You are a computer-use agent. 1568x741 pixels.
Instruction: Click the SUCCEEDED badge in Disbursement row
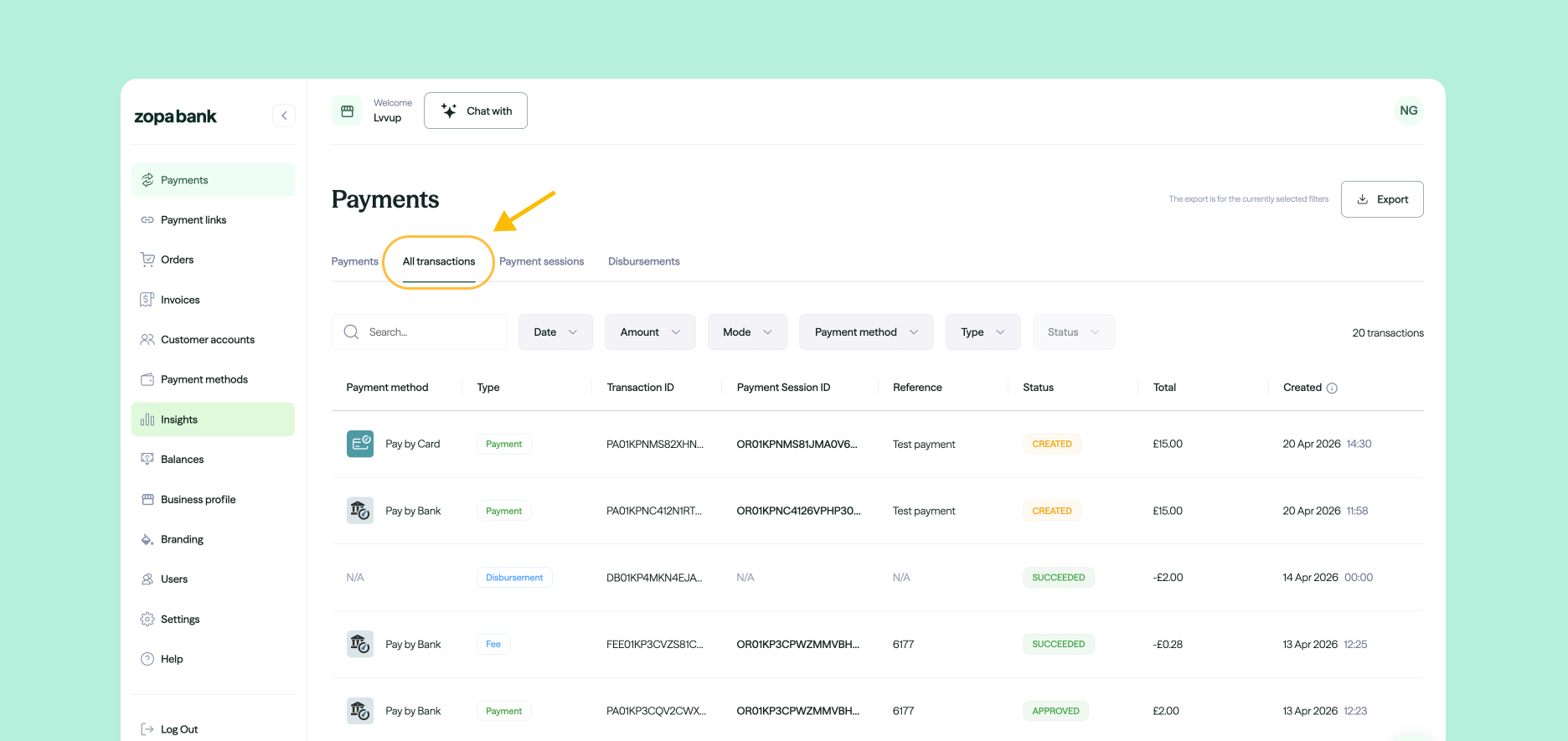pos(1059,578)
